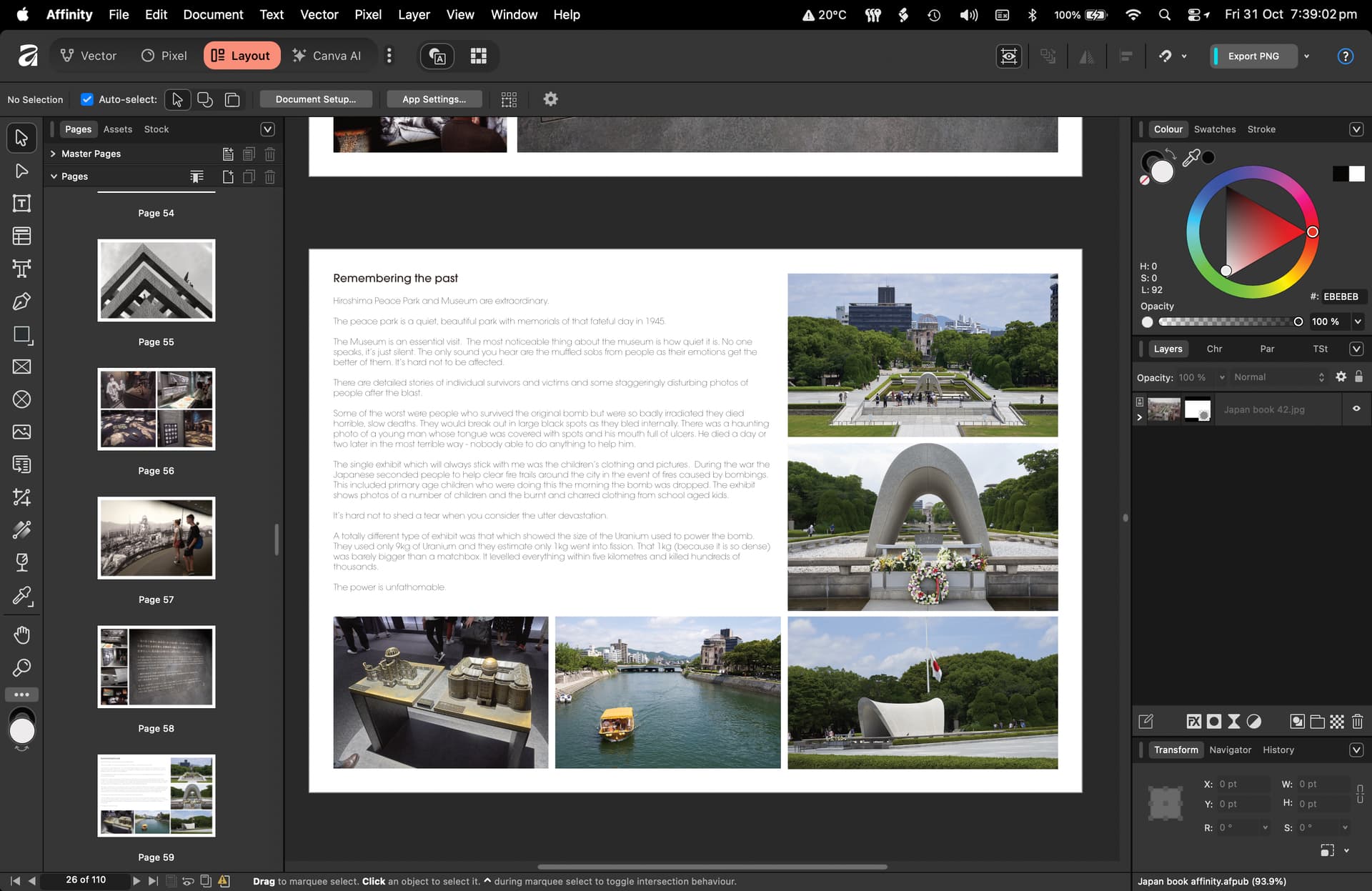This screenshot has width=1372, height=891.
Task: Click the layer effects FX icon
Action: [1193, 722]
